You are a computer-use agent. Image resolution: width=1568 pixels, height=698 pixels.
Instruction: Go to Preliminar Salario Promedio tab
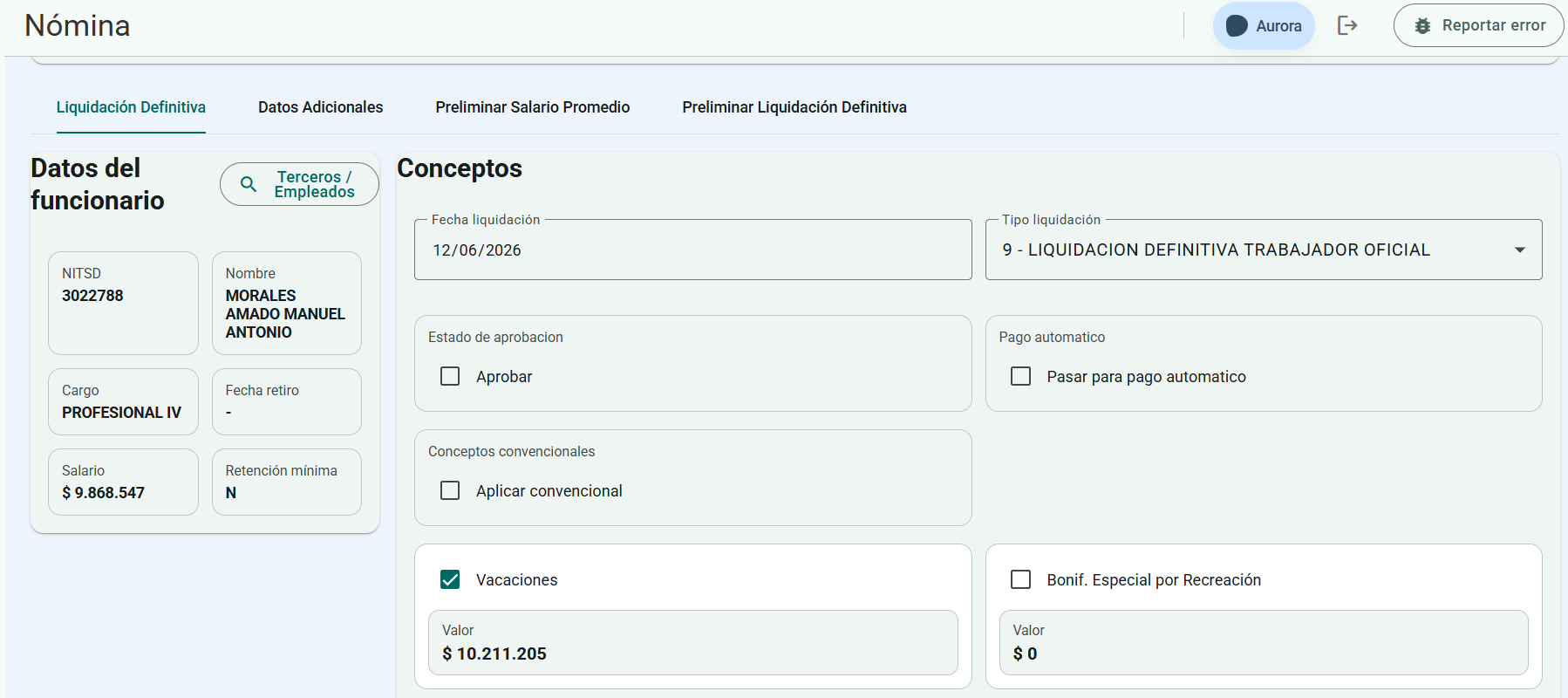pyautogui.click(x=533, y=107)
